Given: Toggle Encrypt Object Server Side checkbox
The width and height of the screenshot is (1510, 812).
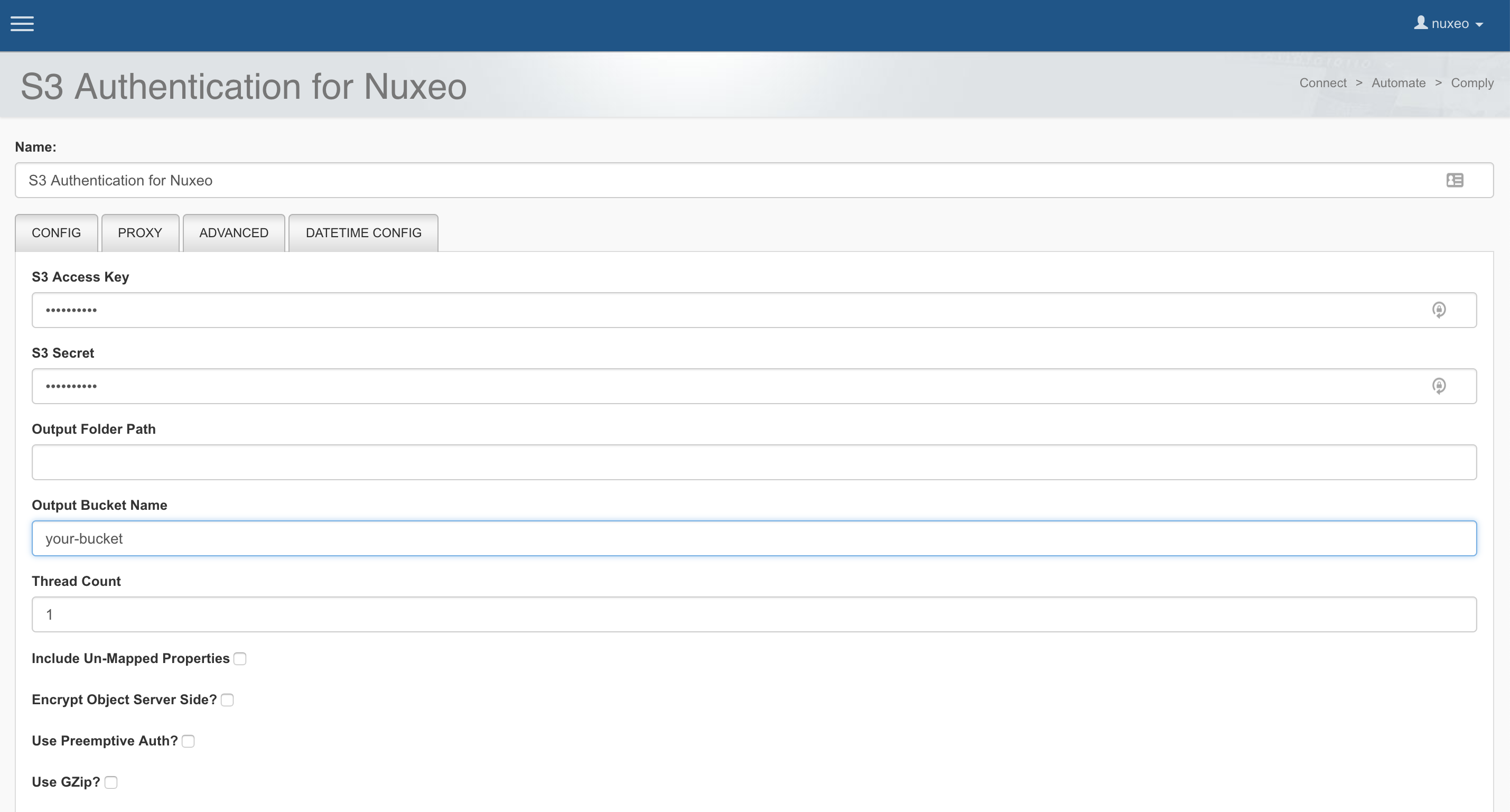Looking at the screenshot, I should tap(227, 700).
